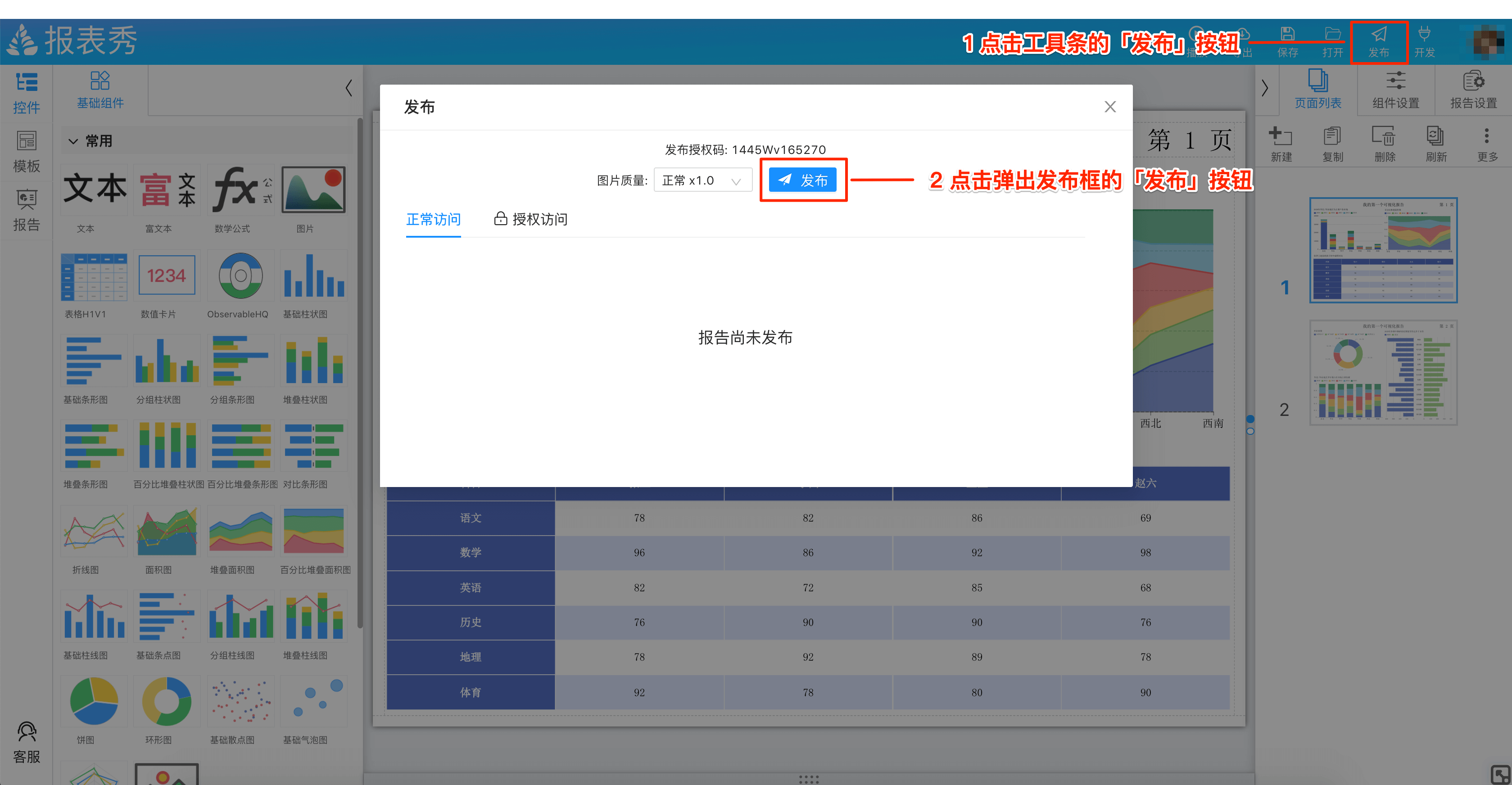Switch to the 正常访问 tab

coord(433,219)
